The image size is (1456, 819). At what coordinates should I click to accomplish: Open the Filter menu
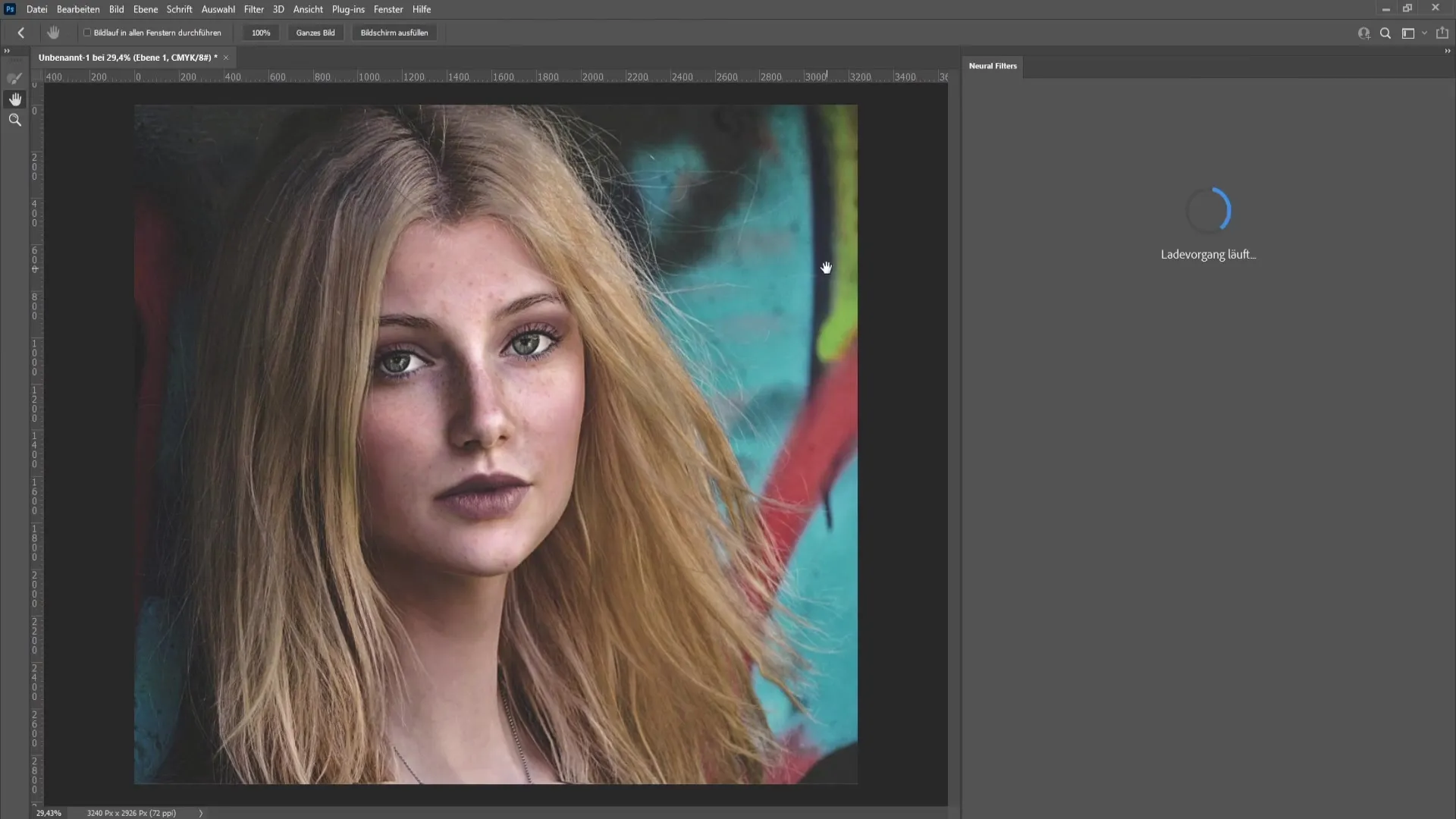(x=254, y=9)
